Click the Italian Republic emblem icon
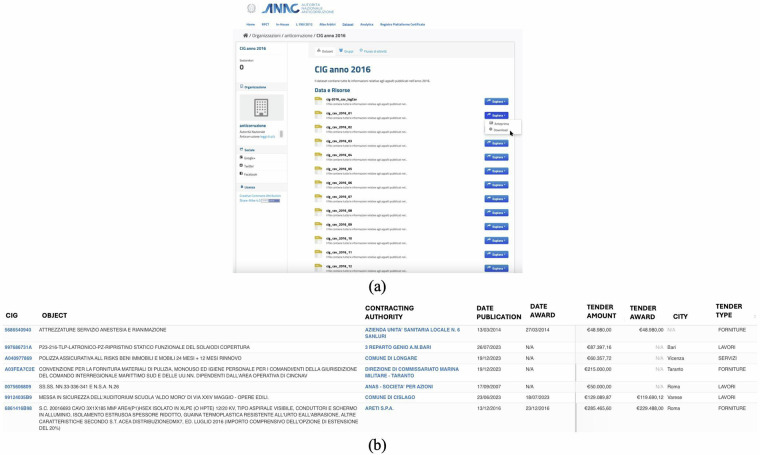Image resolution: width=760 pixels, height=455 pixels. click(251, 8)
